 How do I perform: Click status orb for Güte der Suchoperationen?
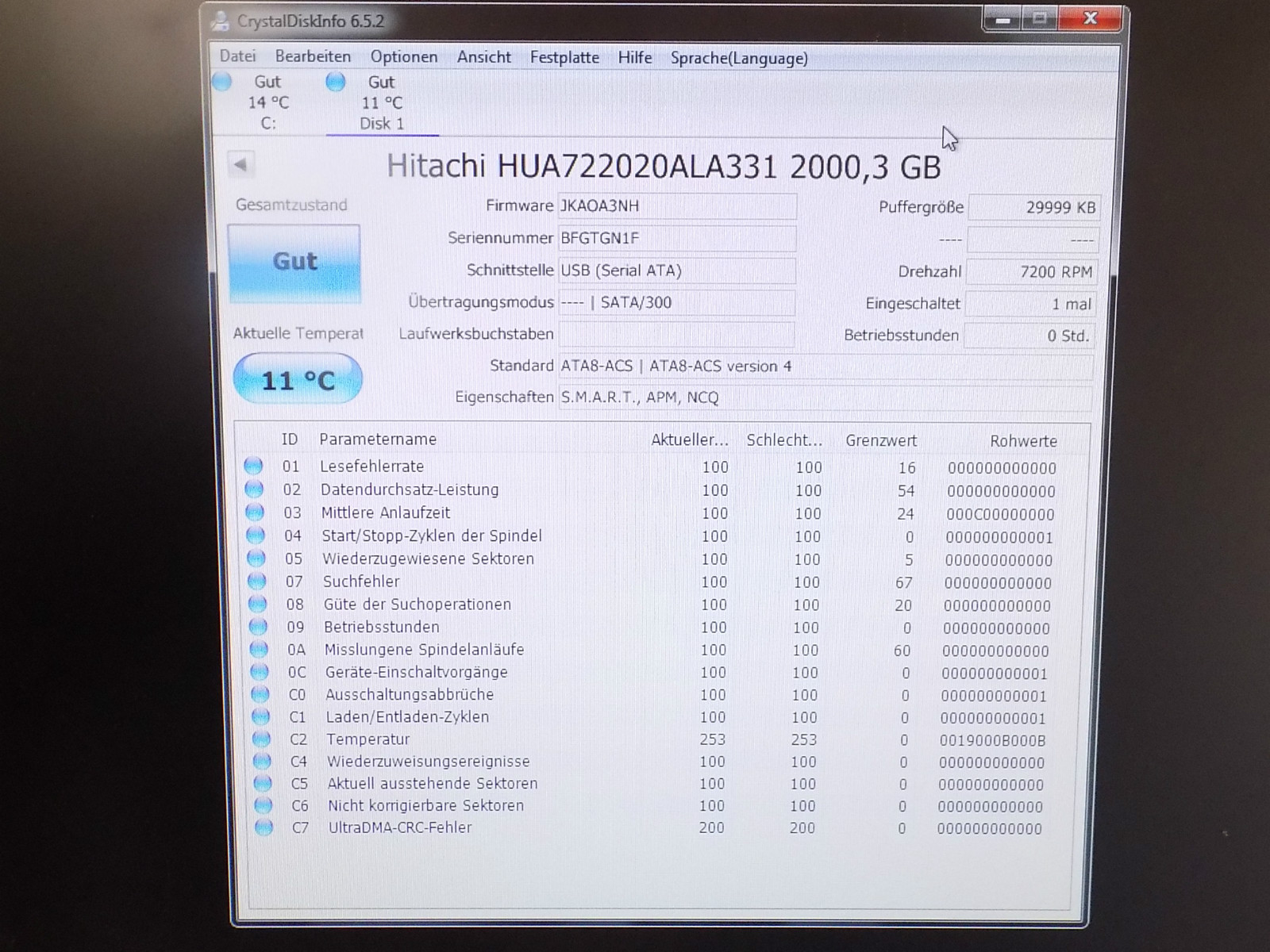point(257,604)
